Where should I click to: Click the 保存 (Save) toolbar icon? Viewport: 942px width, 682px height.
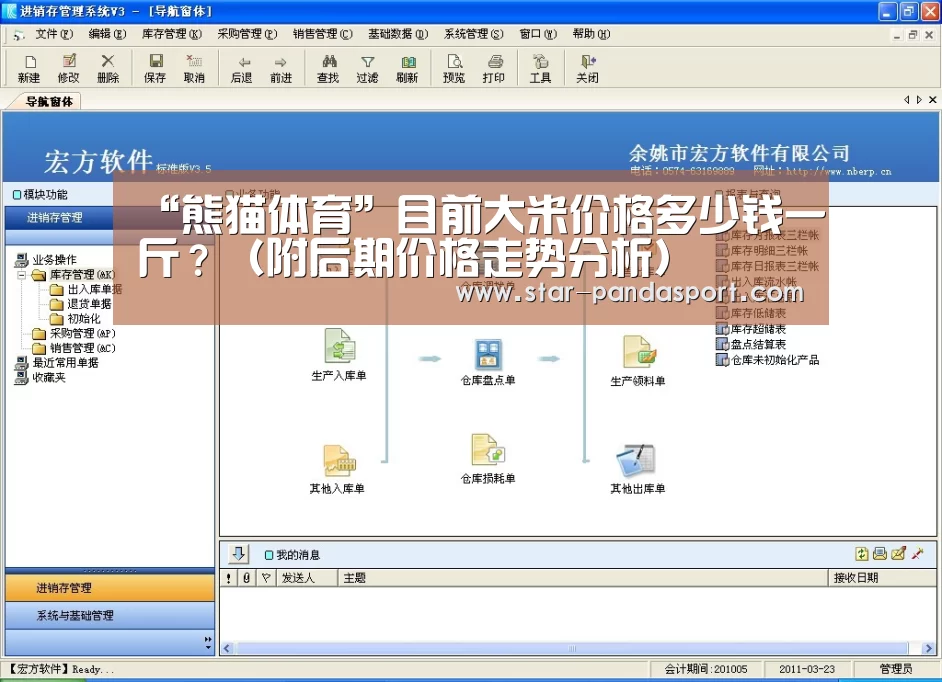pos(155,68)
